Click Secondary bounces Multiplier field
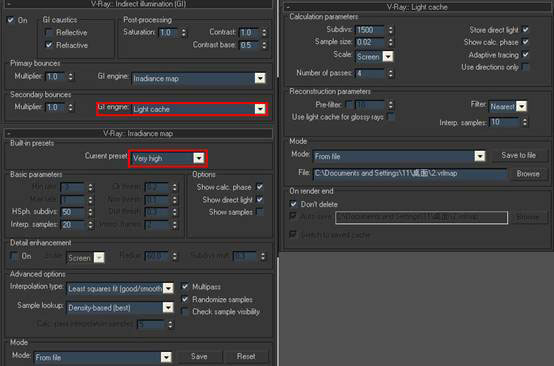 [55, 107]
